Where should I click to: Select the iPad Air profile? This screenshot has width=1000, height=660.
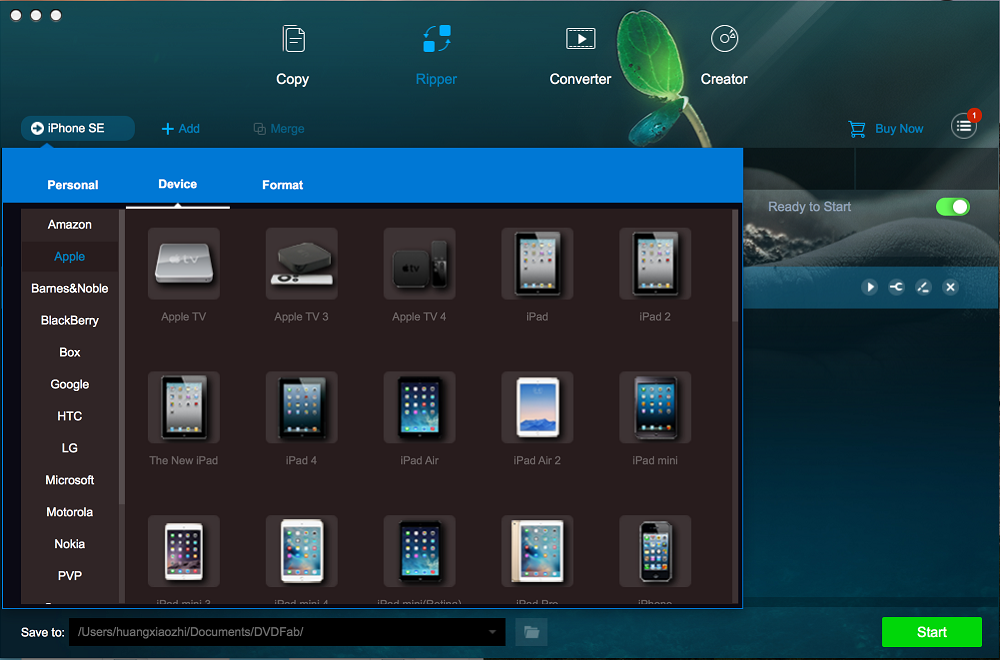(x=419, y=407)
